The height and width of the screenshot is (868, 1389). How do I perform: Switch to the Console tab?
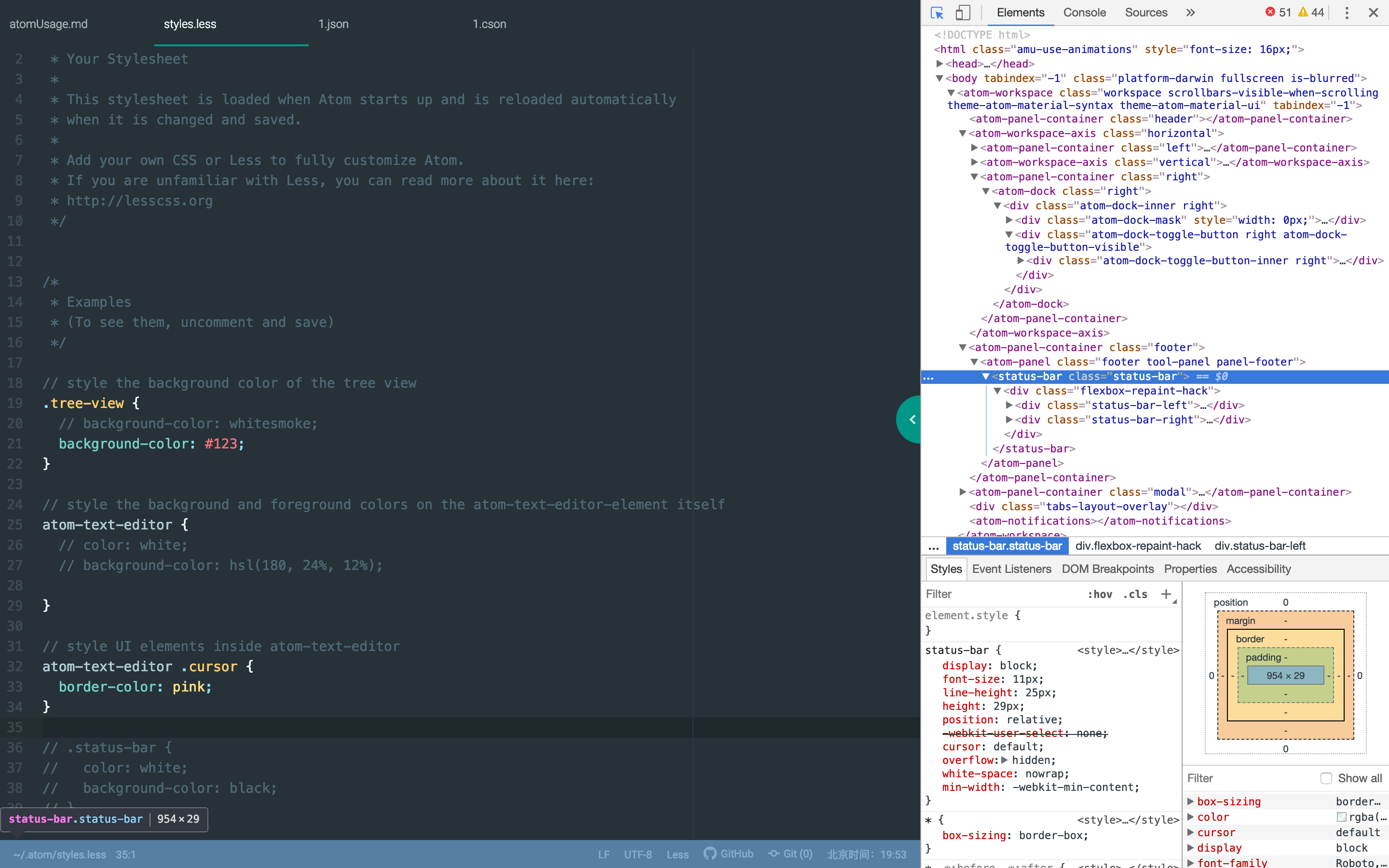point(1084,13)
